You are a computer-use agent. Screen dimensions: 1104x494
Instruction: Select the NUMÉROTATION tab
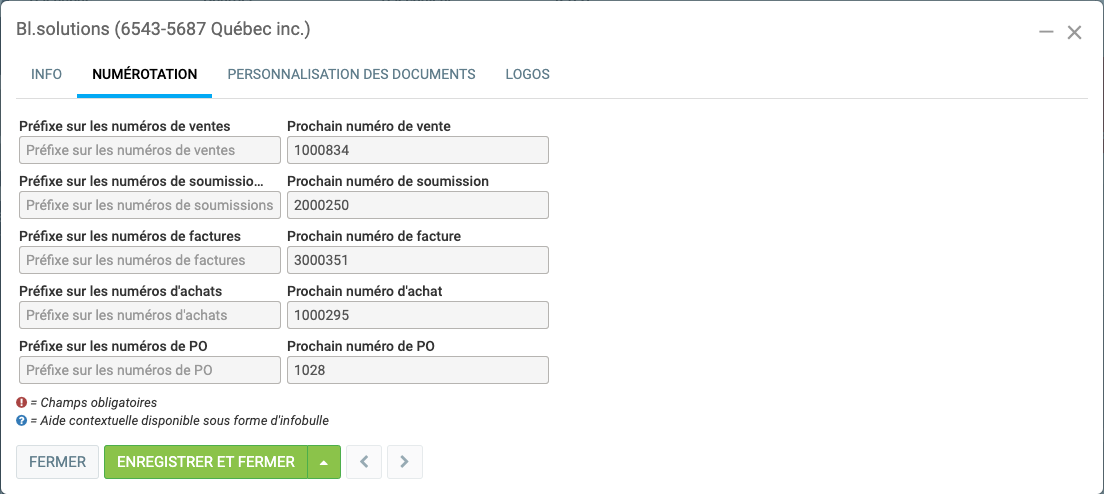pos(144,74)
